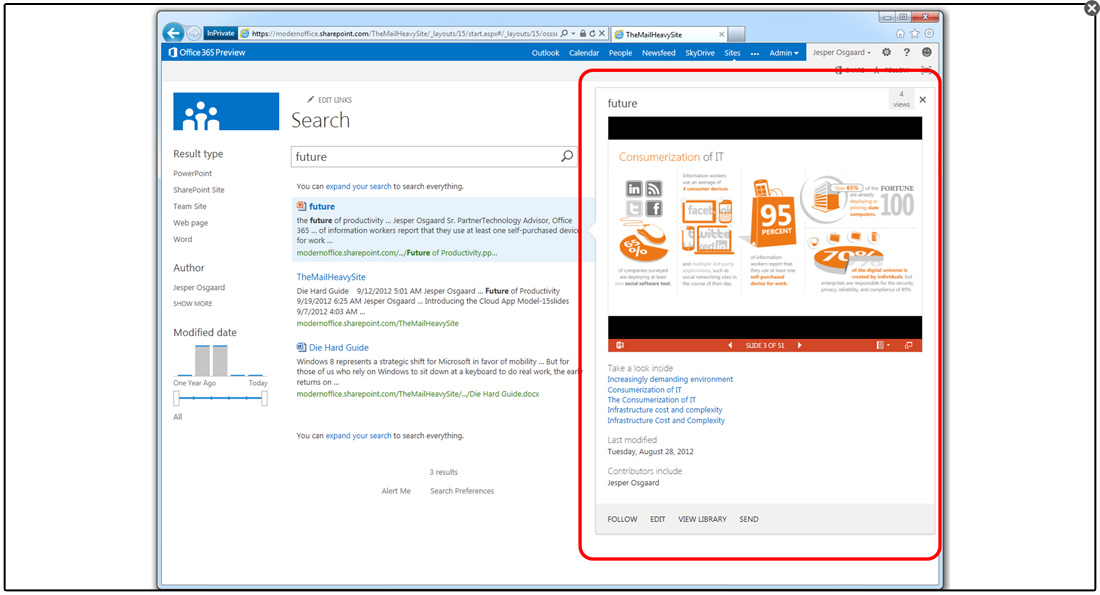
Task: Open Outlook in top navigation
Action: click(545, 53)
